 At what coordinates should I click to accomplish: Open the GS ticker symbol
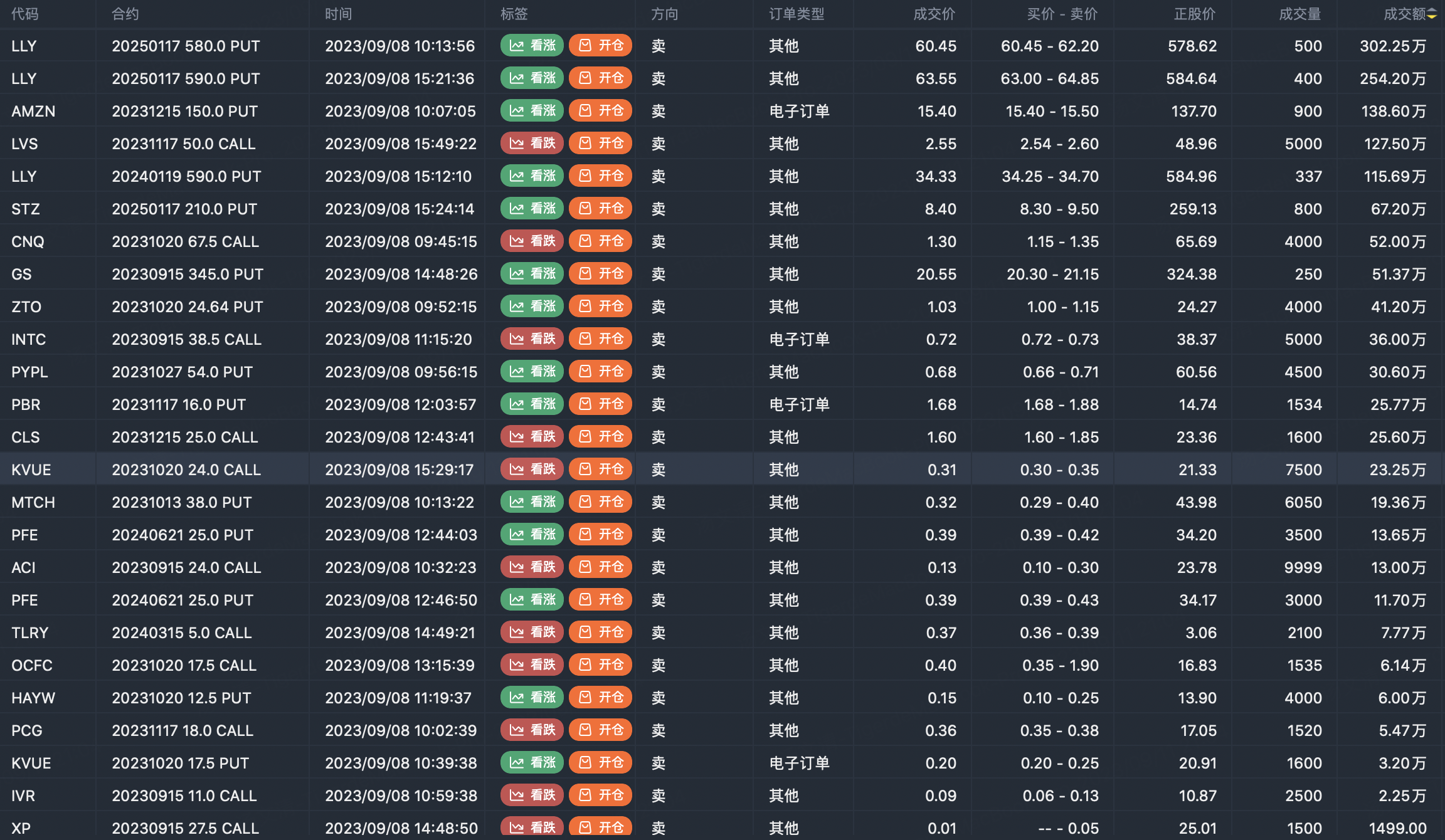21,274
